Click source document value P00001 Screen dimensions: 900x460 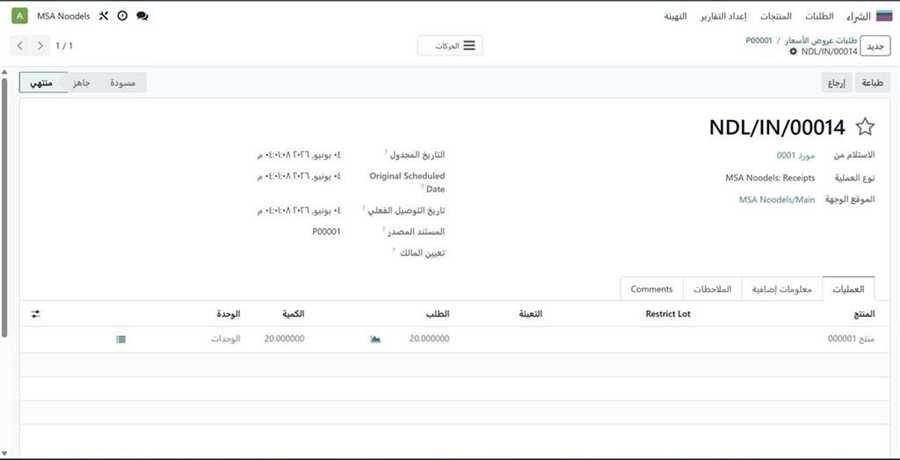[326, 231]
